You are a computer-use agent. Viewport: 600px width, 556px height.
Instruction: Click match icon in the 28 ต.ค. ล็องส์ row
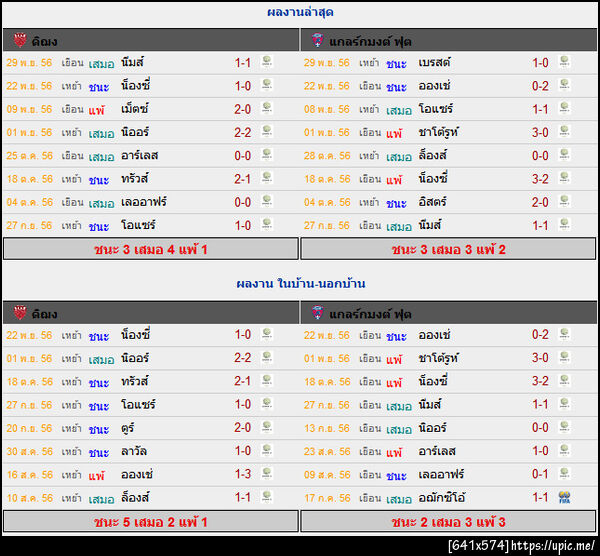point(564,155)
